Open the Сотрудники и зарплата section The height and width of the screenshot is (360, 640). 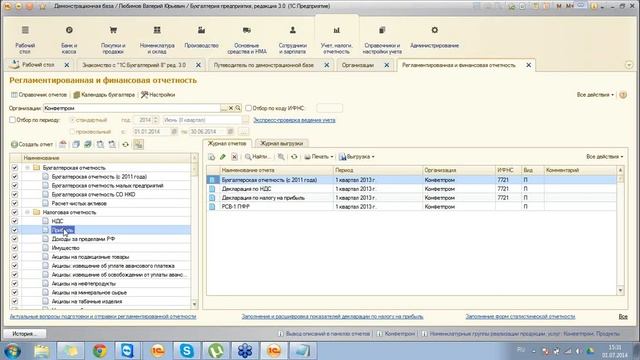293,39
